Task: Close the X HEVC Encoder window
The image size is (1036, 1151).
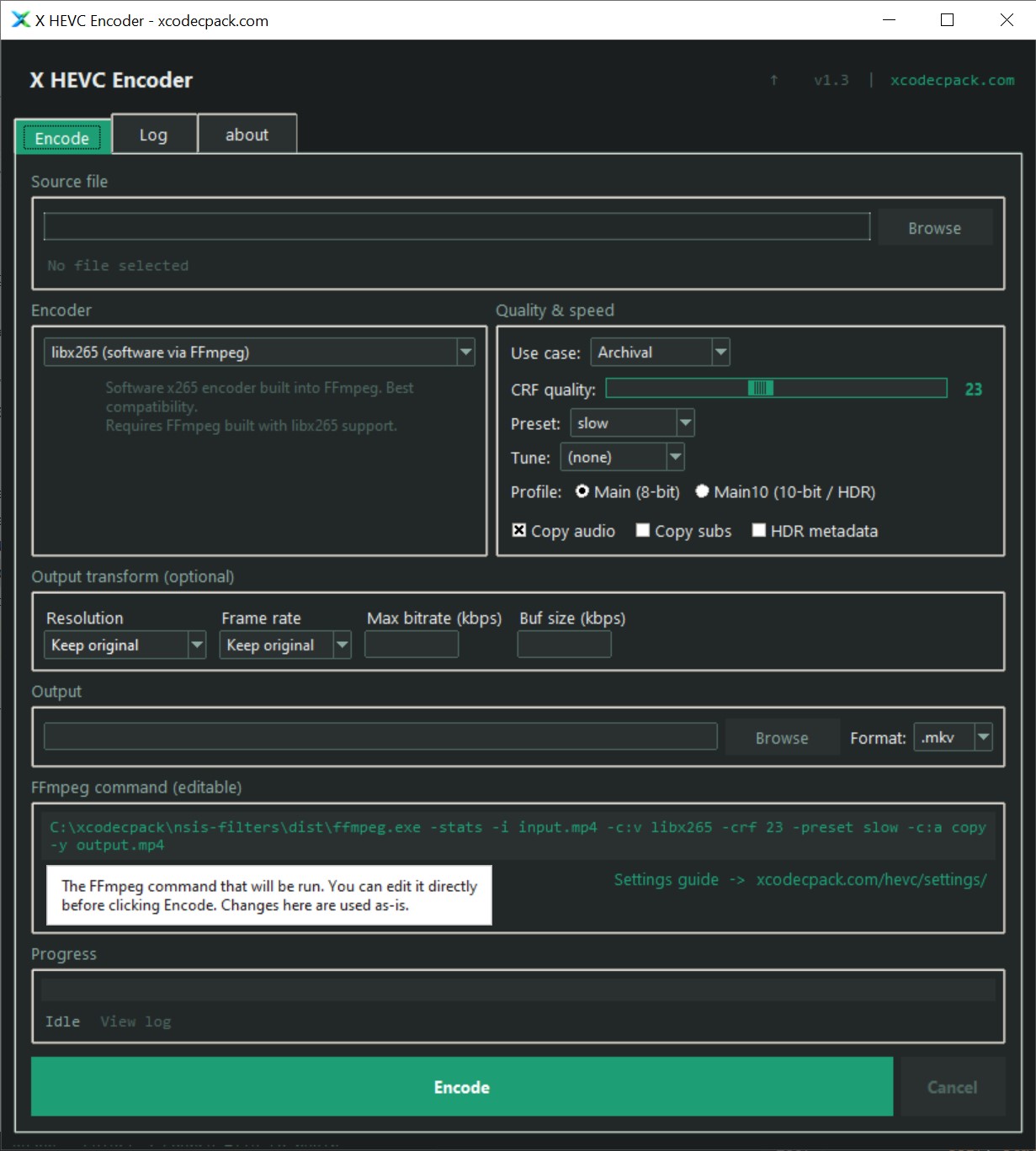Action: 1007,19
